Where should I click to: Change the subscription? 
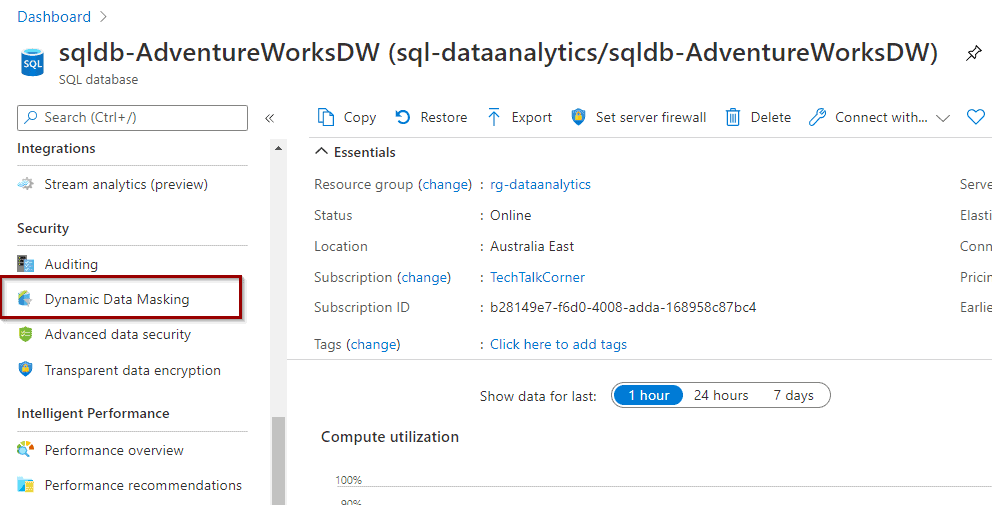click(x=426, y=277)
